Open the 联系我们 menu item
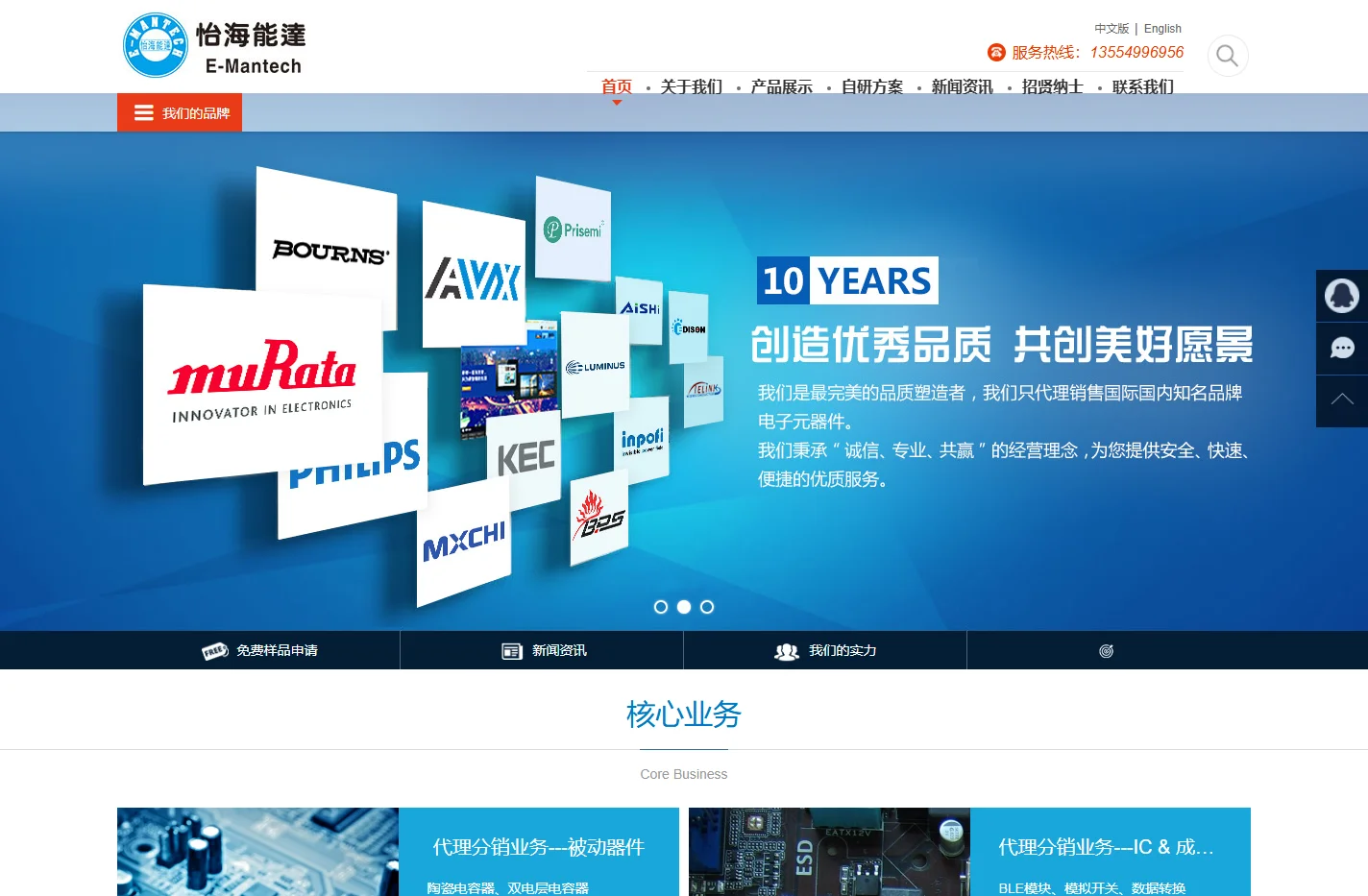The height and width of the screenshot is (896, 1368). (1143, 86)
